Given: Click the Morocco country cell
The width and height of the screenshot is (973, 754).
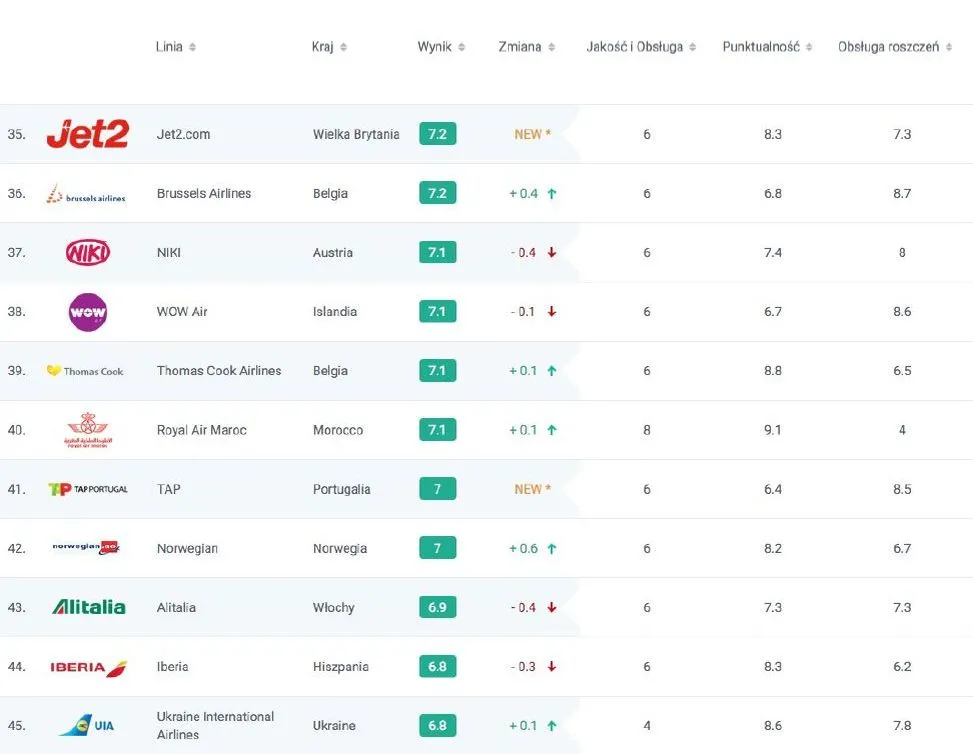Looking at the screenshot, I should pyautogui.click(x=338, y=429).
